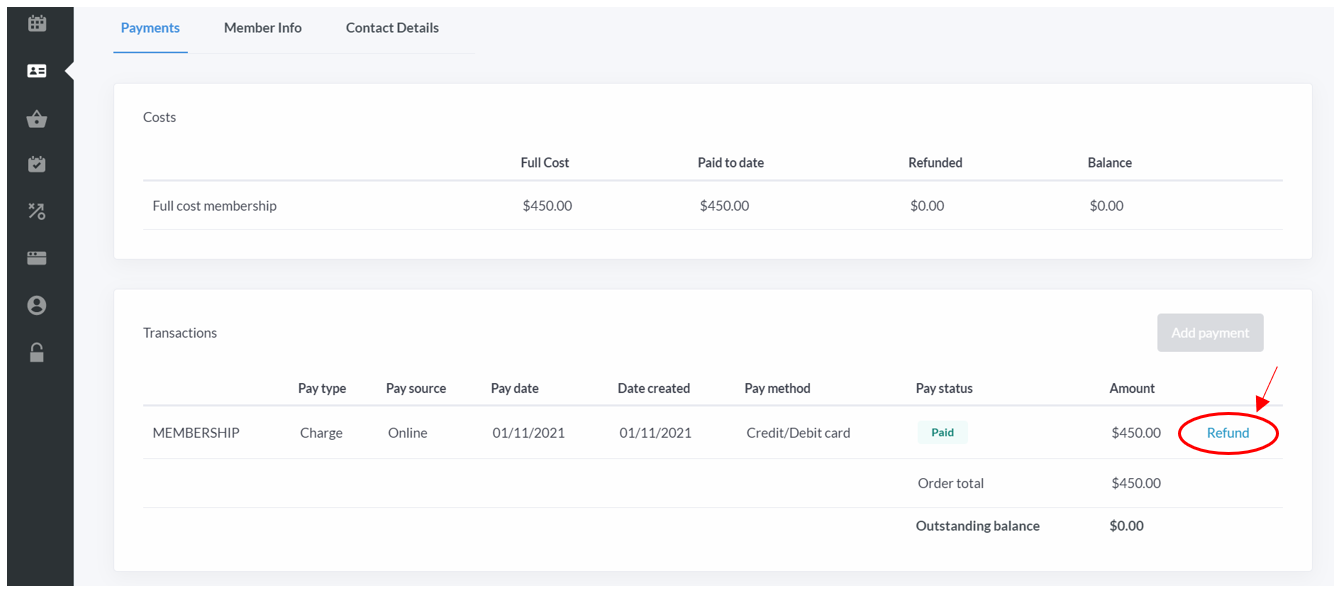Screen dimensions: 1334x591
Task: Open the calendar-check bookings sidebar icon
Action: point(37,164)
